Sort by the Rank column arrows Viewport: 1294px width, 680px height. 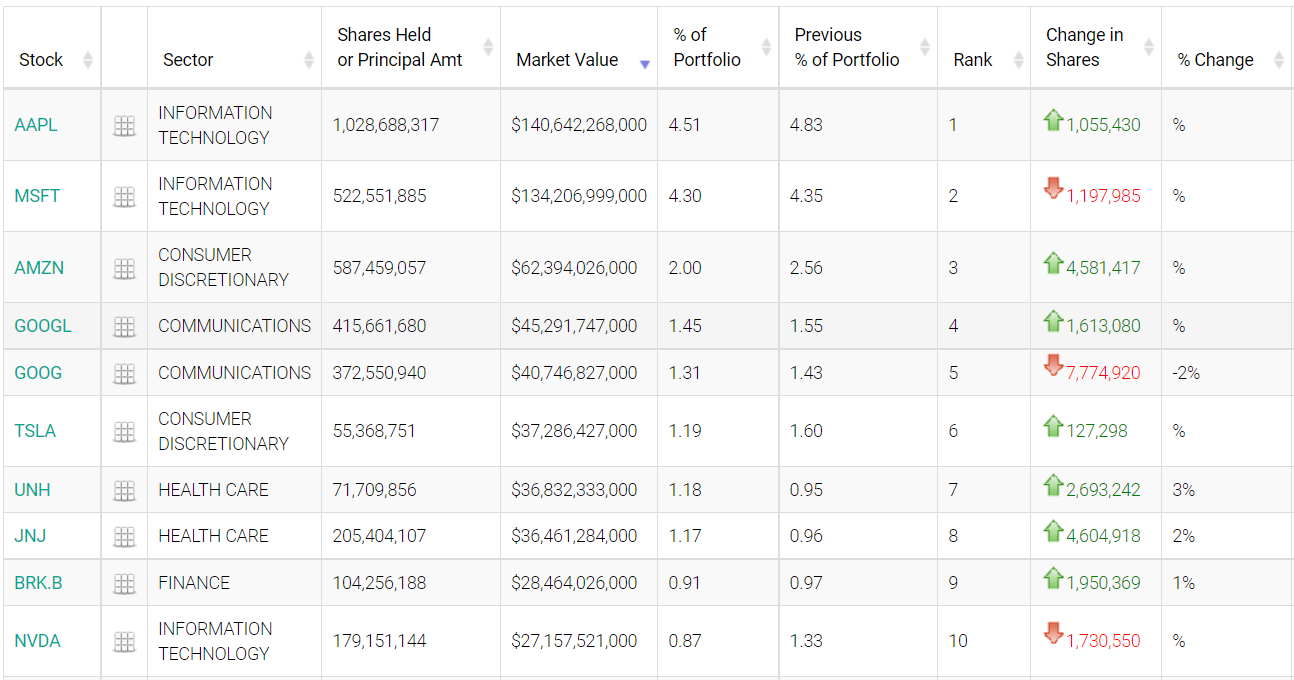pos(1018,60)
